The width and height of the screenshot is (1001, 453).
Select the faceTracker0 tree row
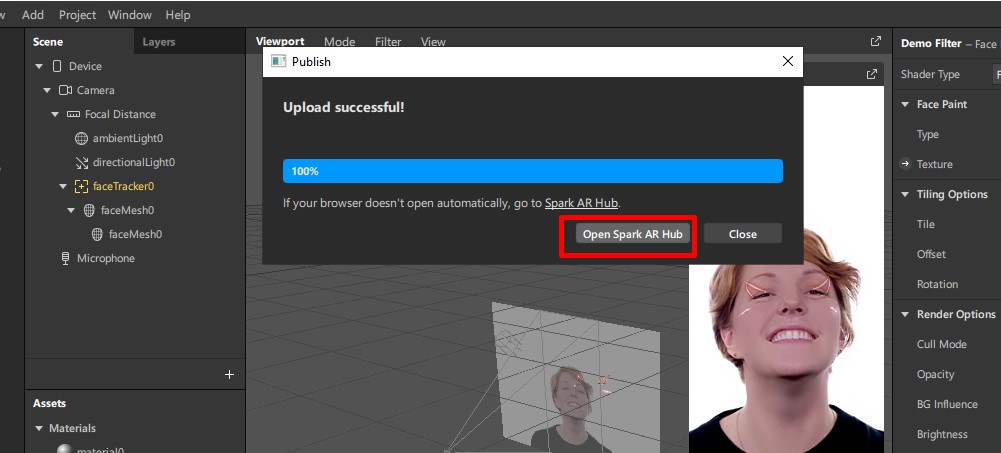click(x=135, y=186)
